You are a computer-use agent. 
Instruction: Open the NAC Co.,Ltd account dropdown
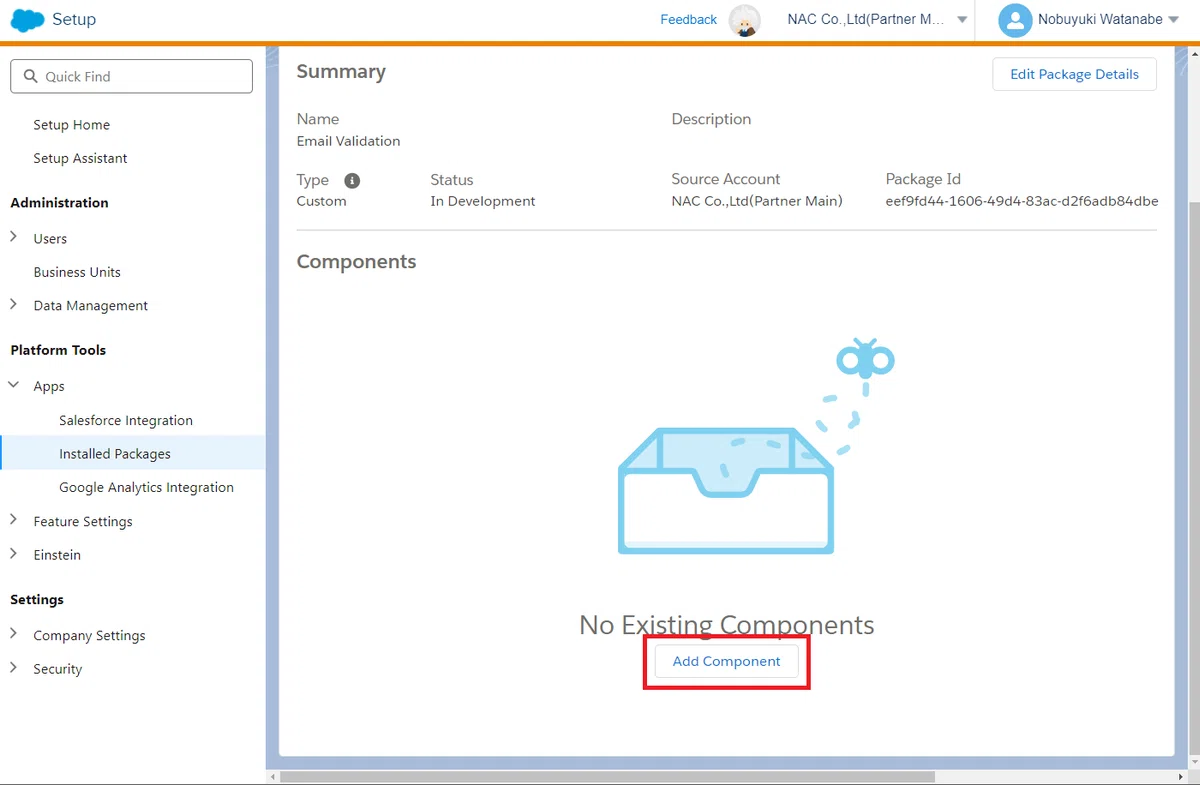877,20
